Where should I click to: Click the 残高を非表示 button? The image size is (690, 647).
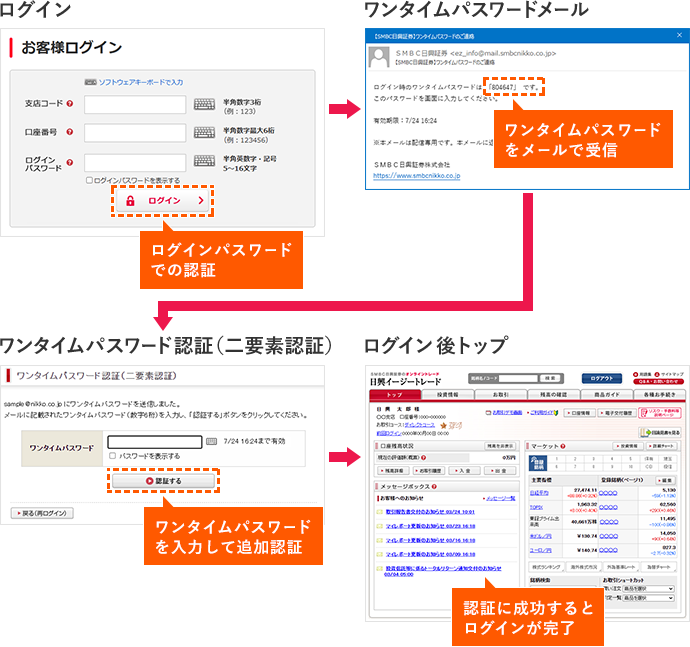500,446
